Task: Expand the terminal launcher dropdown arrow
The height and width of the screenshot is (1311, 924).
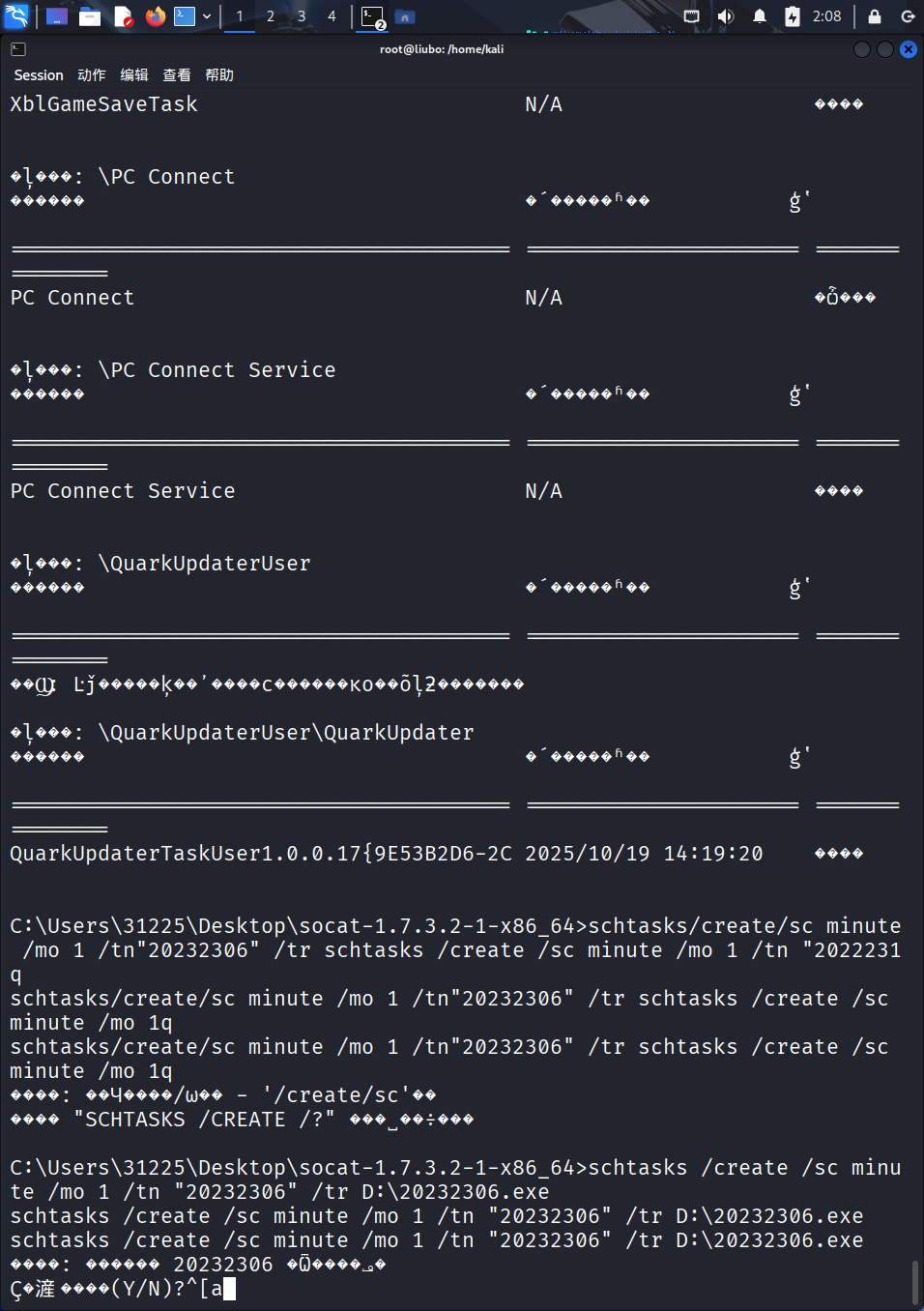Action: click(x=207, y=16)
